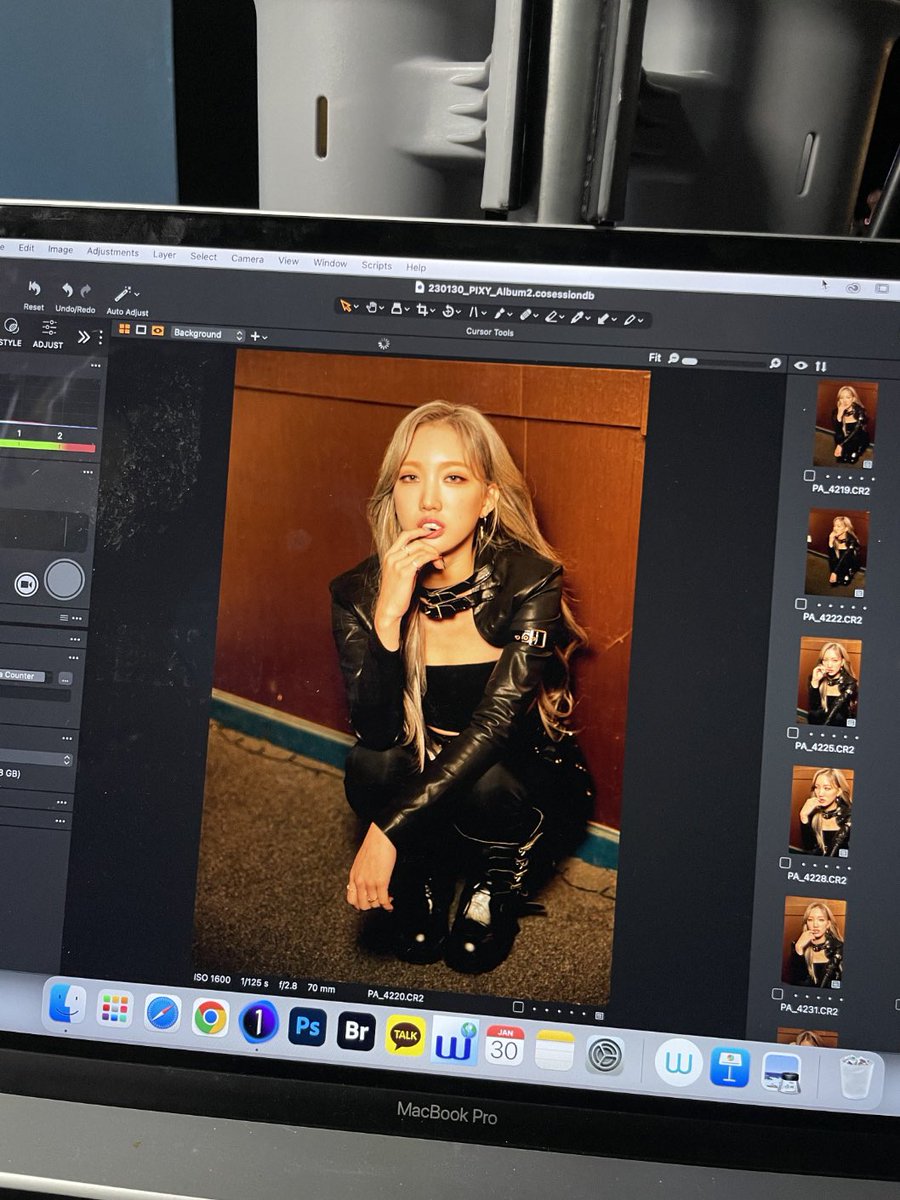The width and height of the screenshot is (900, 1200).
Task: Open the Help menu
Action: tap(416, 267)
